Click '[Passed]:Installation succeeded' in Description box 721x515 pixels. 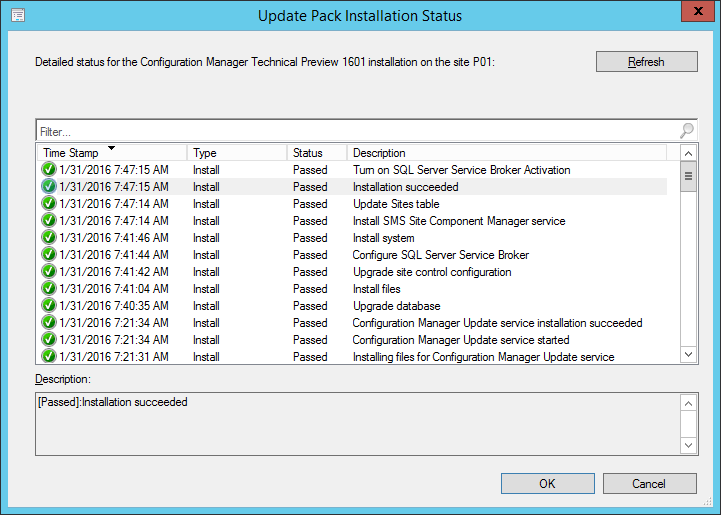click(x=113, y=402)
